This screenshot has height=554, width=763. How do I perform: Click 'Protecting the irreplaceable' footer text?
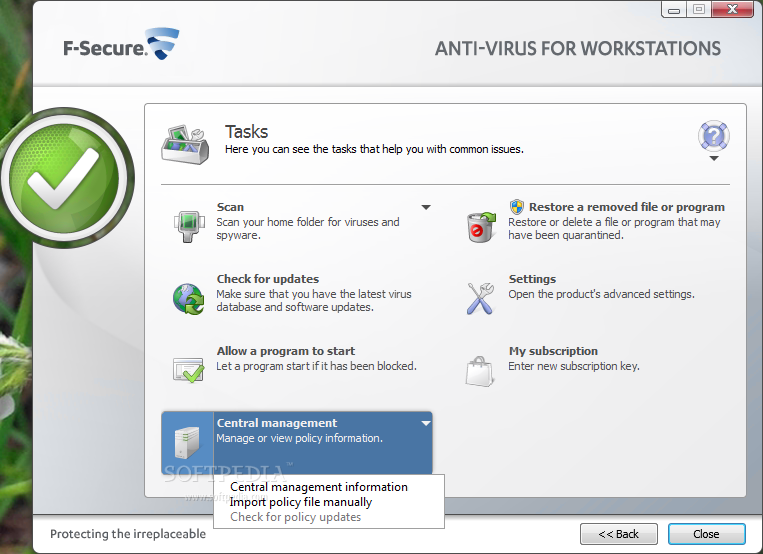(x=127, y=534)
